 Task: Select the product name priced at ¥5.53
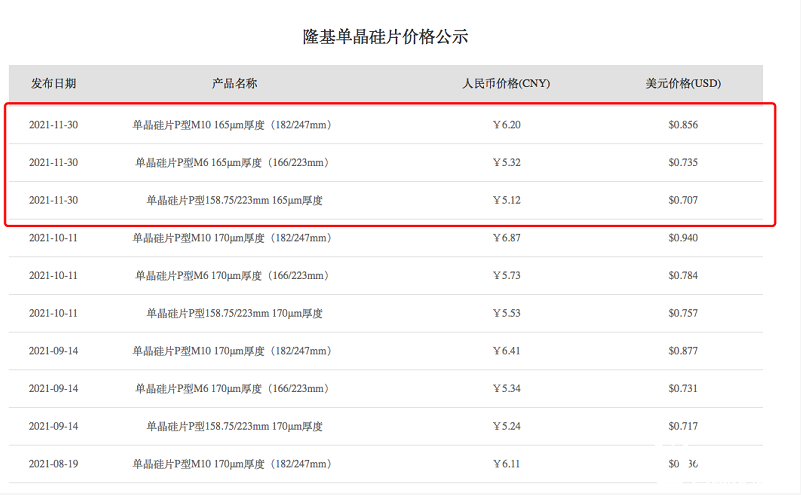tap(234, 314)
